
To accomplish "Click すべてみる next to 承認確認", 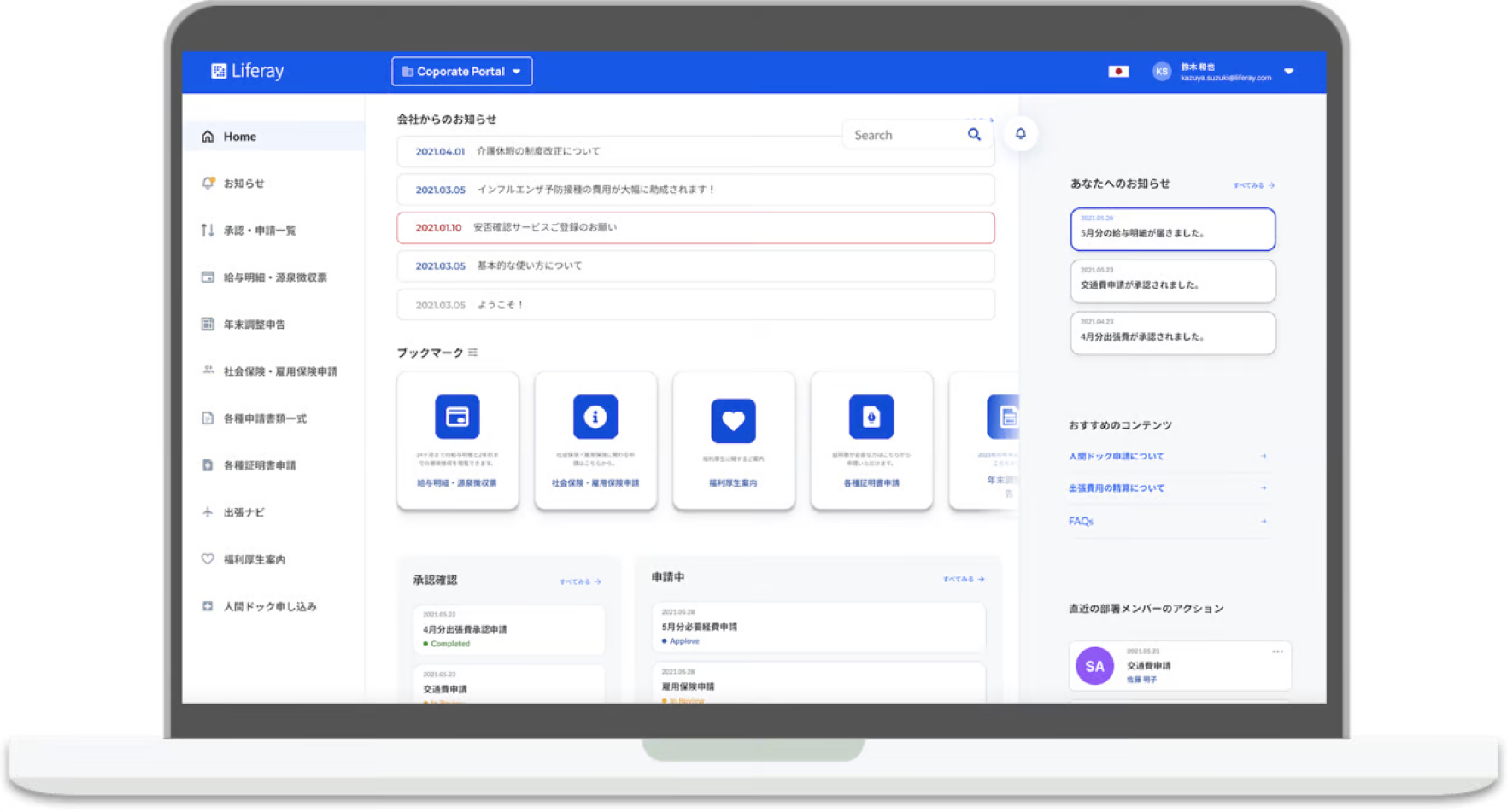I will click(578, 581).
